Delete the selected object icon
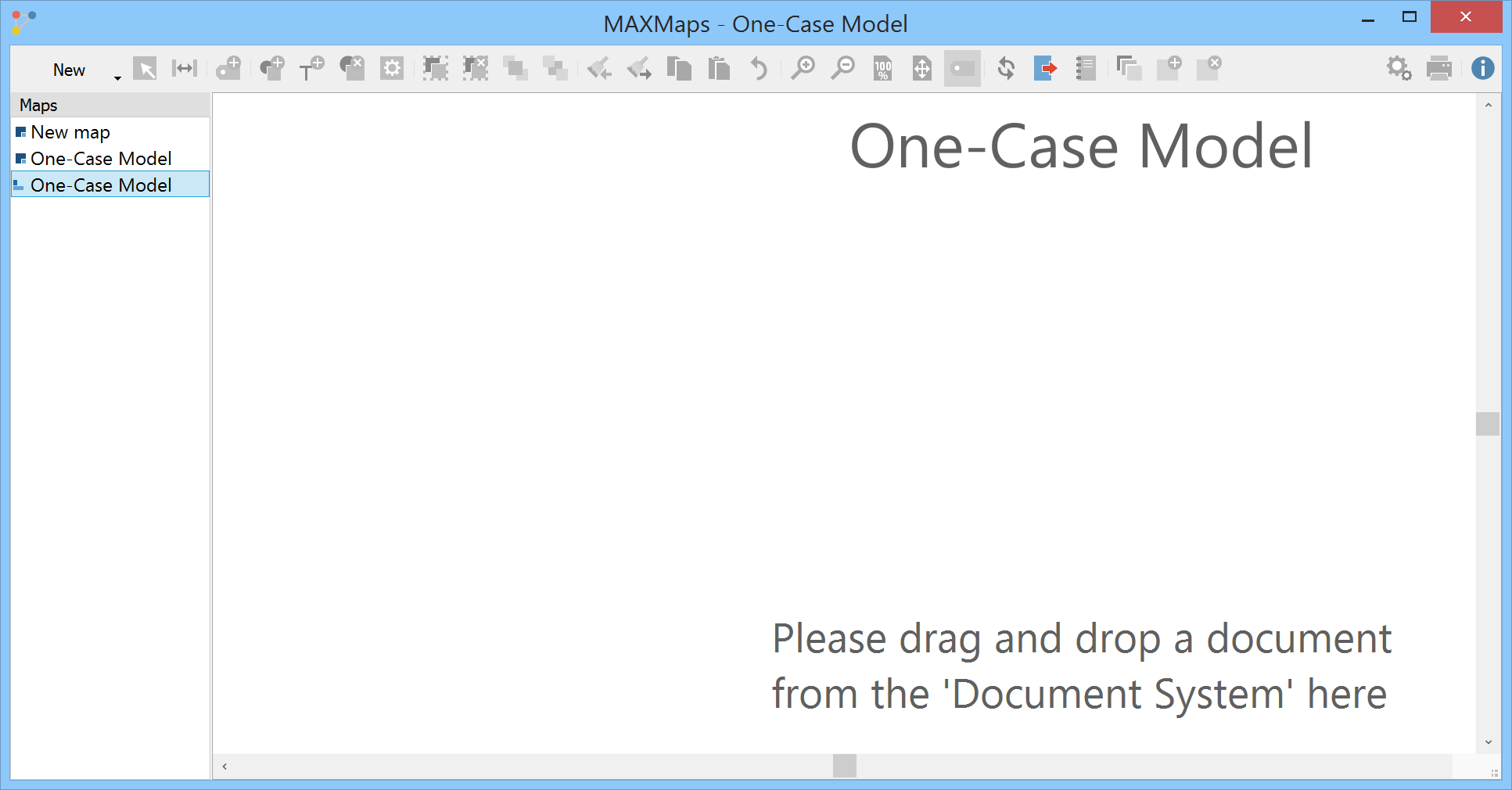 pyautogui.click(x=352, y=69)
